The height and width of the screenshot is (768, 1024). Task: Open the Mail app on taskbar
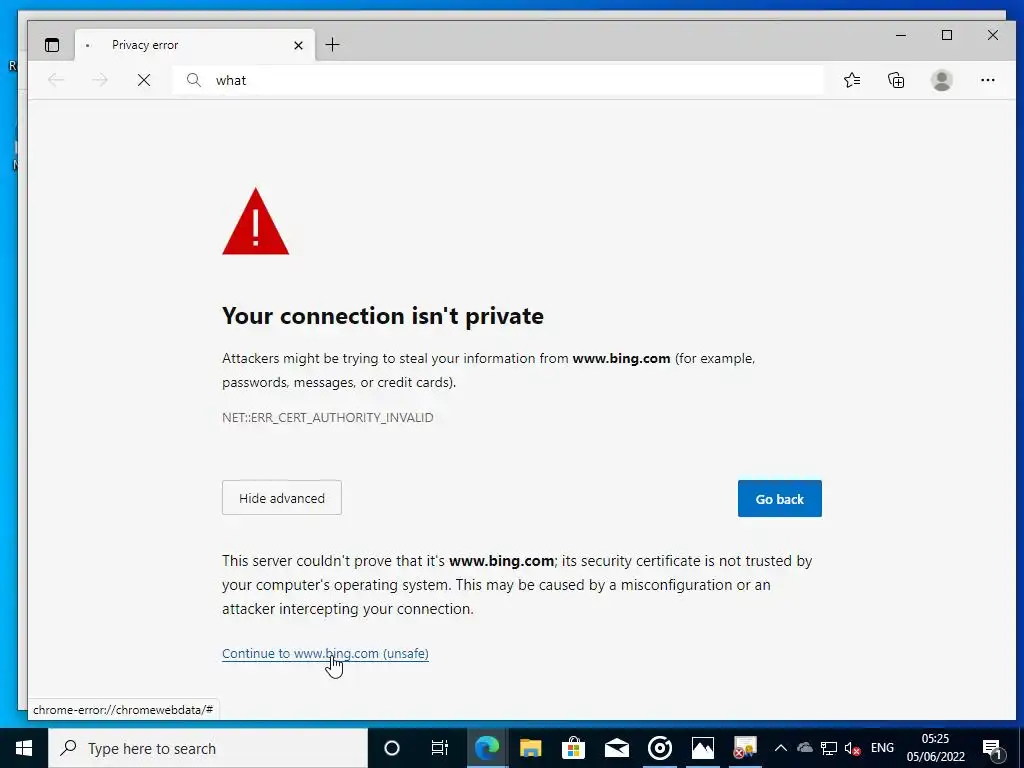click(x=616, y=748)
